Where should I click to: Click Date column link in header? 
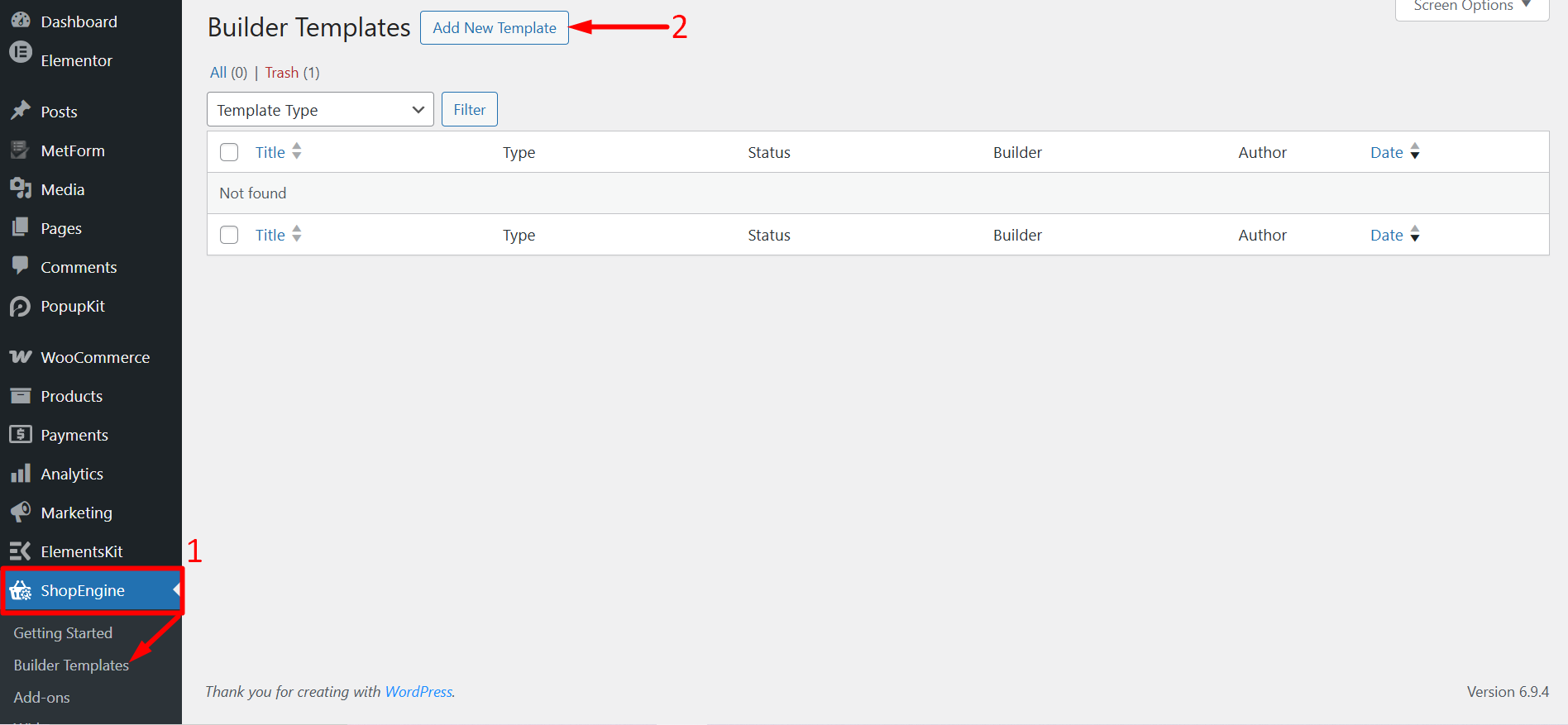coord(1387,152)
